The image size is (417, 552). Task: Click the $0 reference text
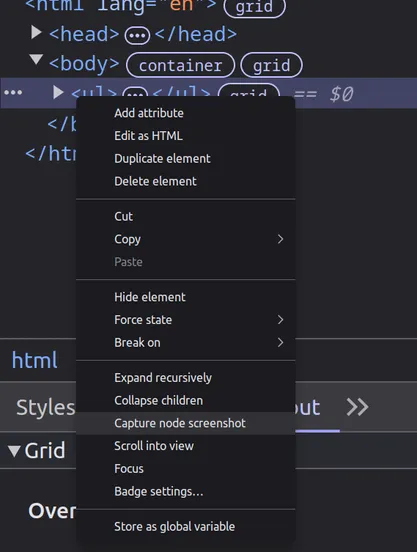tap(341, 94)
